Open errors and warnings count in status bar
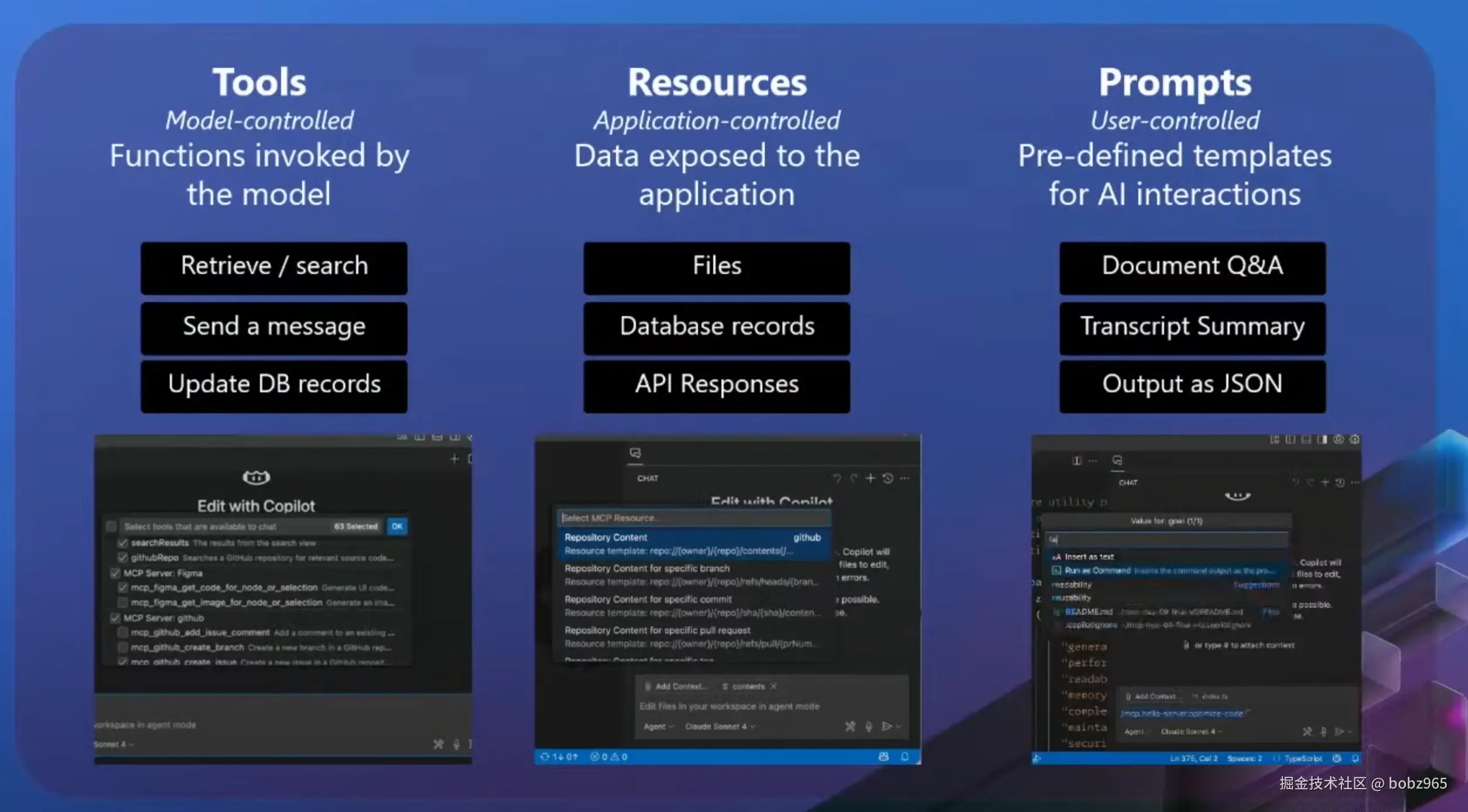This screenshot has height=812, width=1468. pyautogui.click(x=608, y=756)
